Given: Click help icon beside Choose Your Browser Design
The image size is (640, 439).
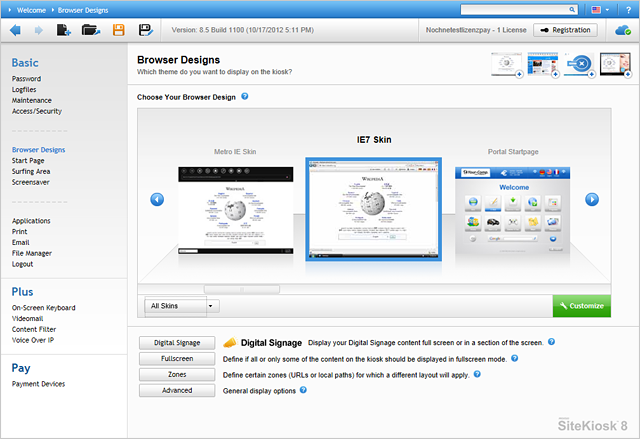Looking at the screenshot, I should (245, 97).
